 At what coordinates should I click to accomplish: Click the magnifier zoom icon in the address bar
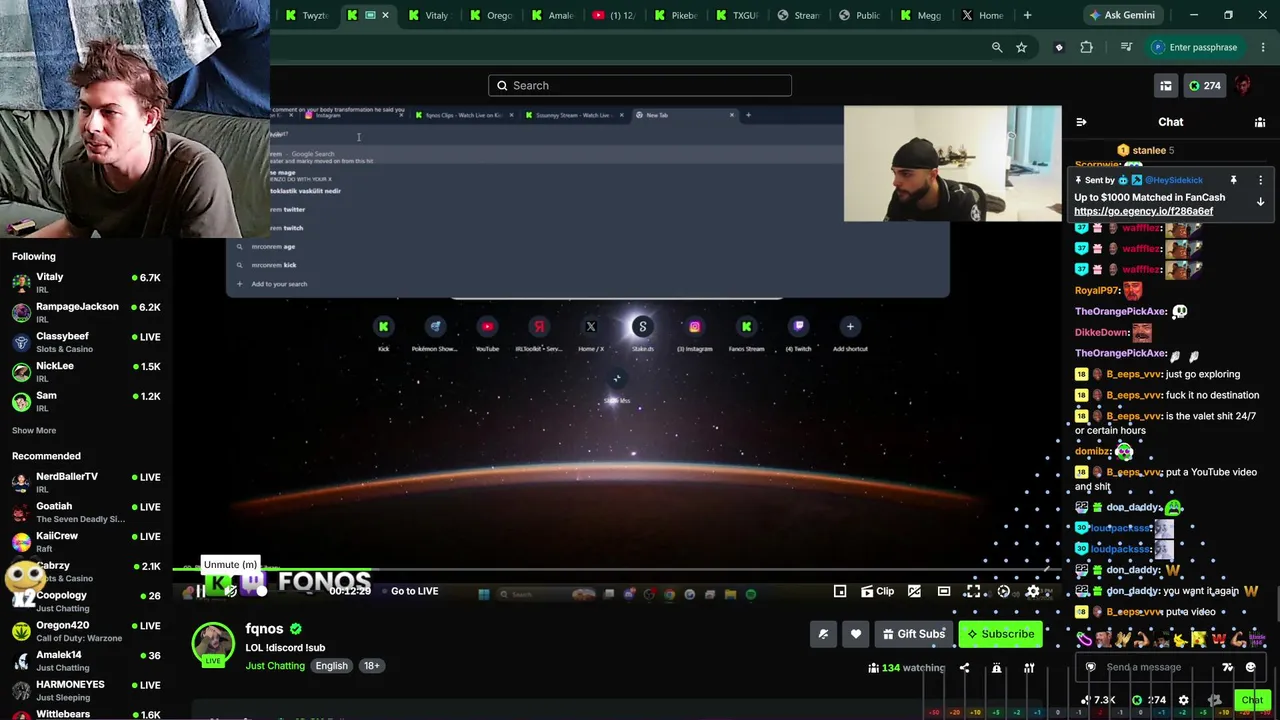point(997,47)
